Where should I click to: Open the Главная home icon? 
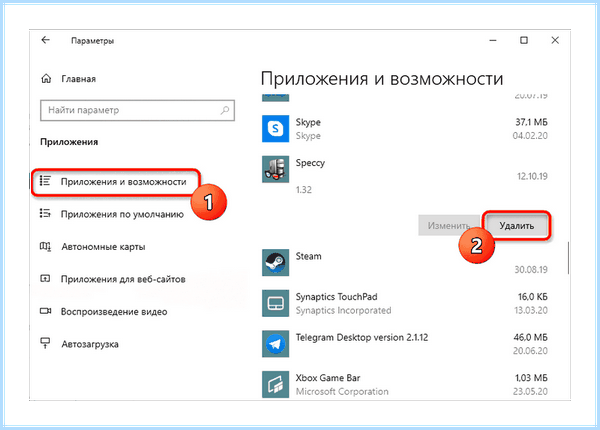tap(46, 79)
